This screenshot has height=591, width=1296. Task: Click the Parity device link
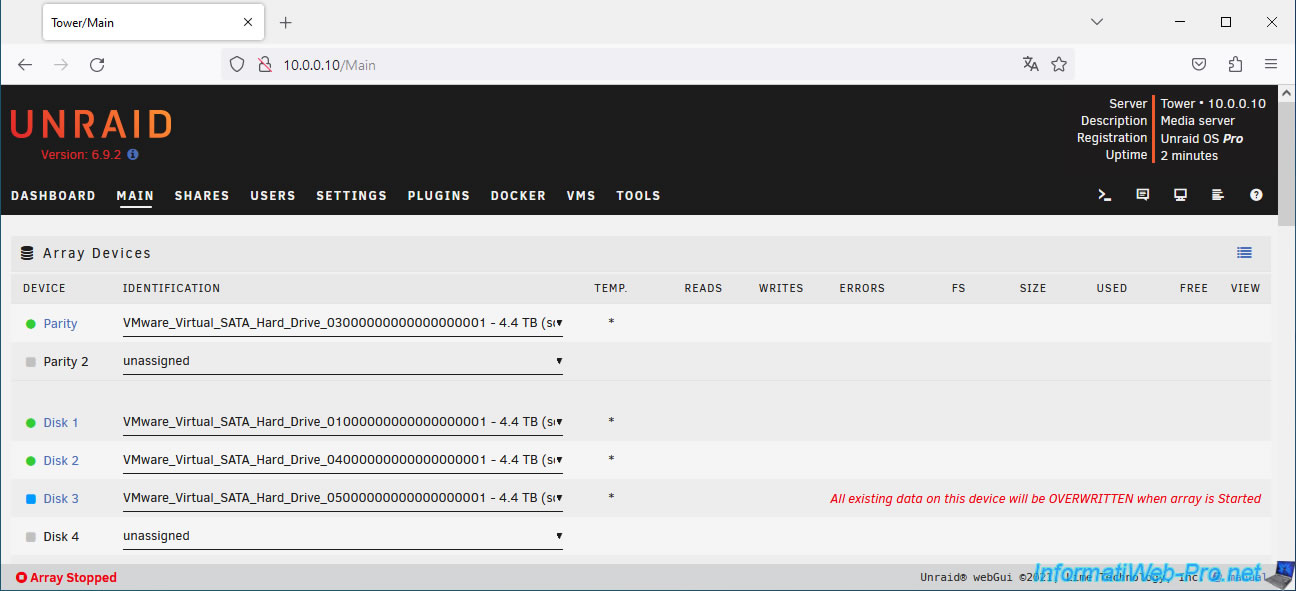click(60, 324)
